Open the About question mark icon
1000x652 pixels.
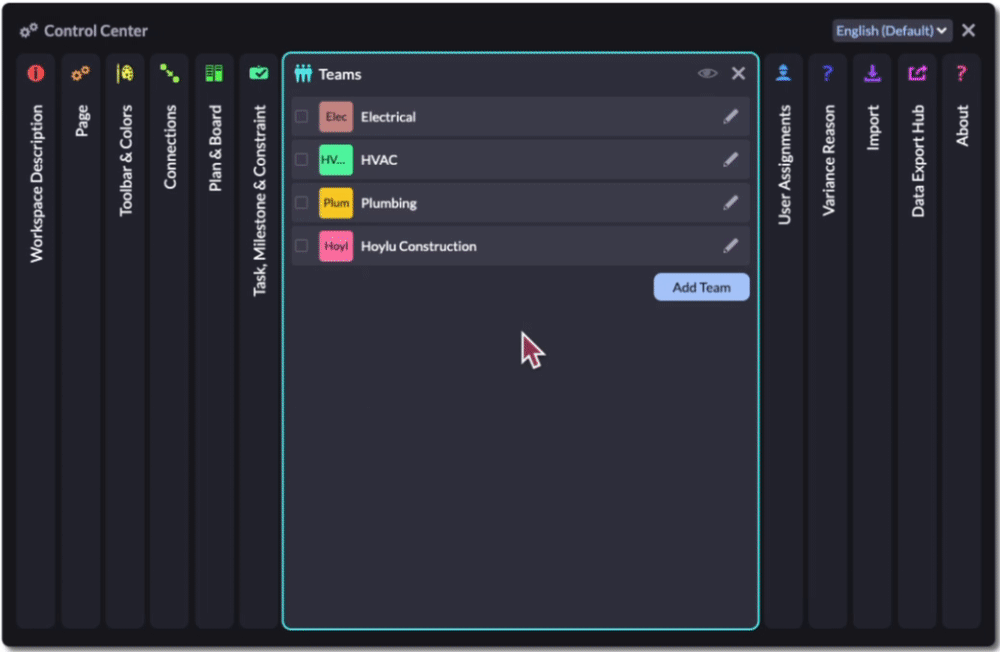[x=962, y=73]
